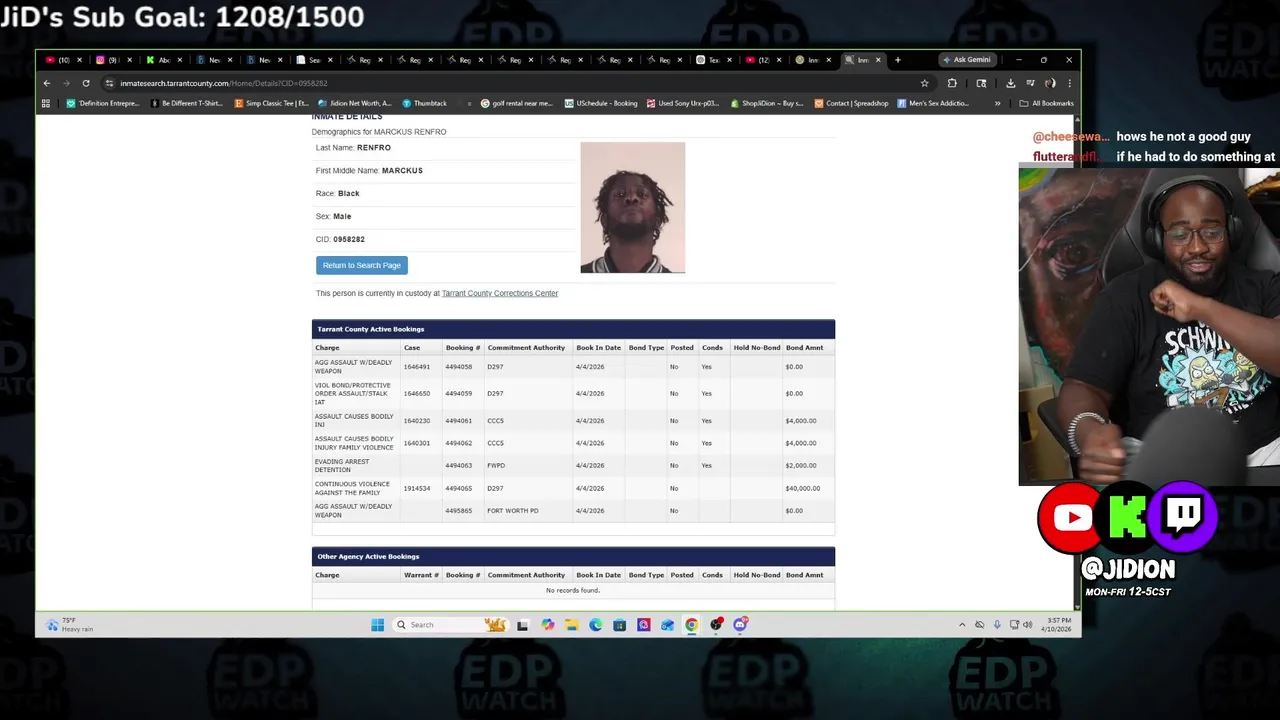View site information icon in address bar

(x=110, y=83)
